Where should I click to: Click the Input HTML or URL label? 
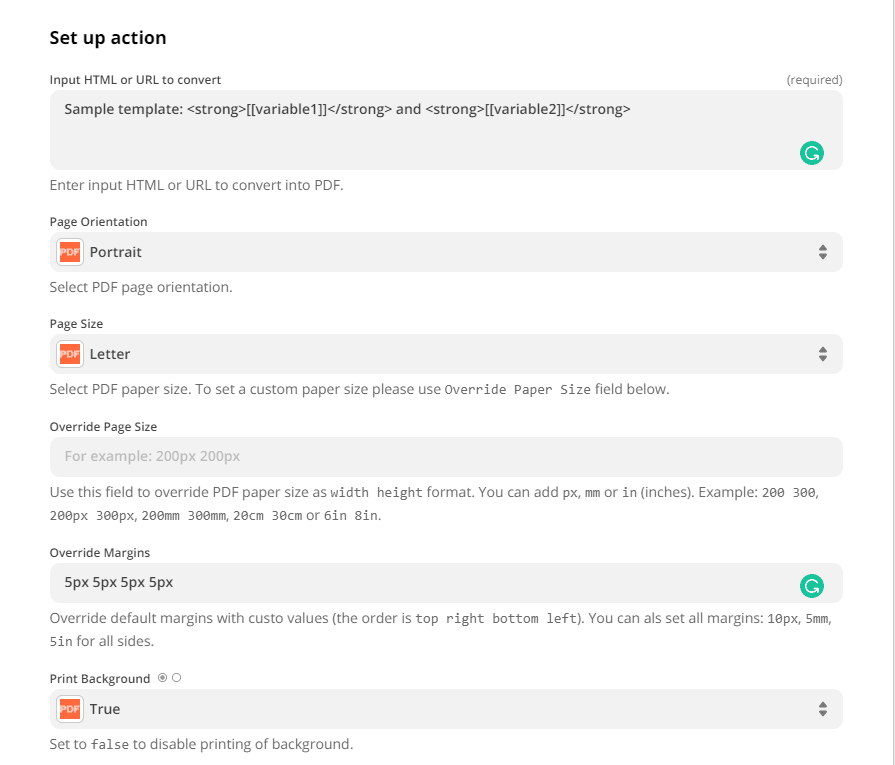135,79
